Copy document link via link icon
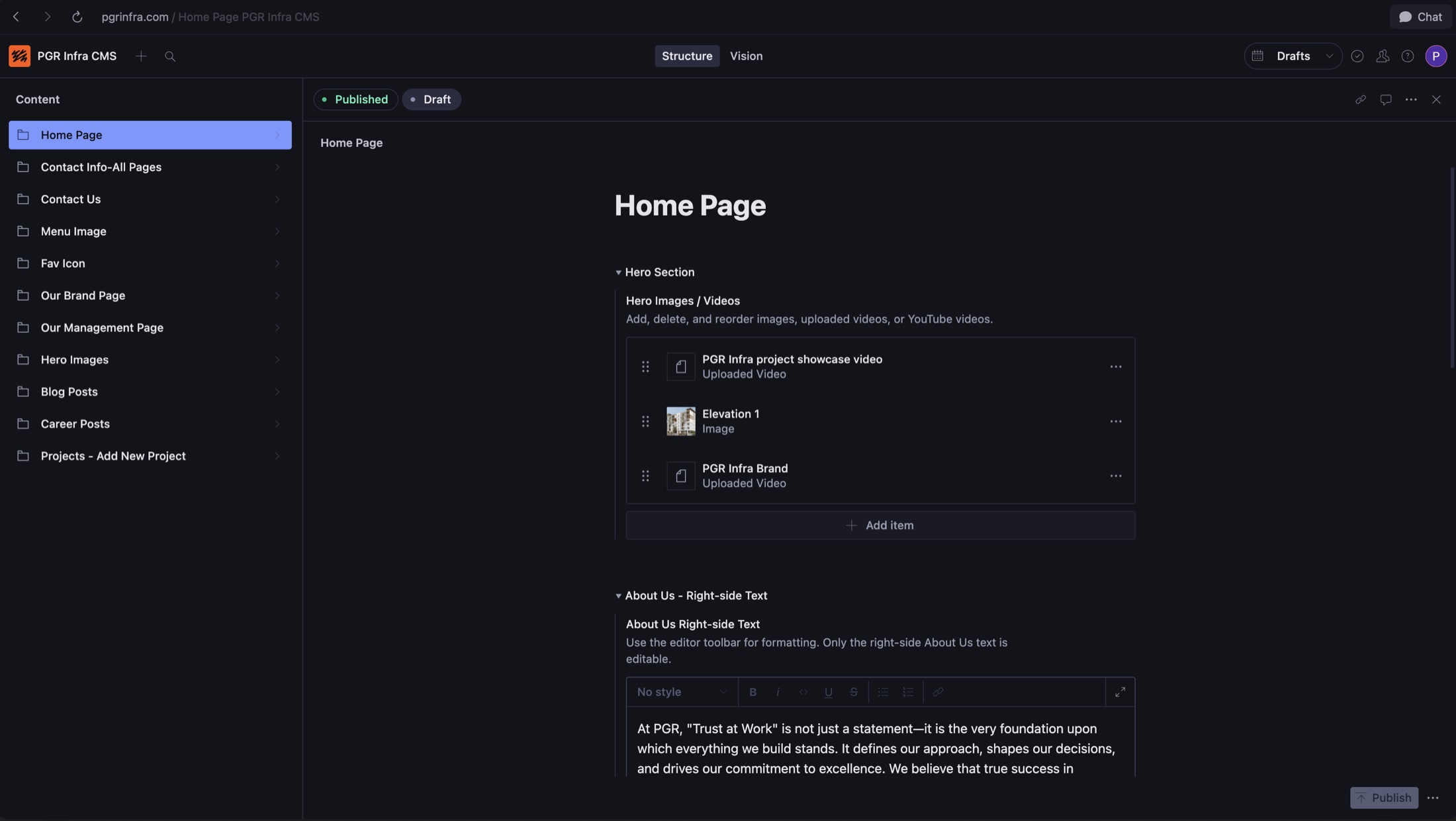This screenshot has width=1456, height=821. point(1361,99)
